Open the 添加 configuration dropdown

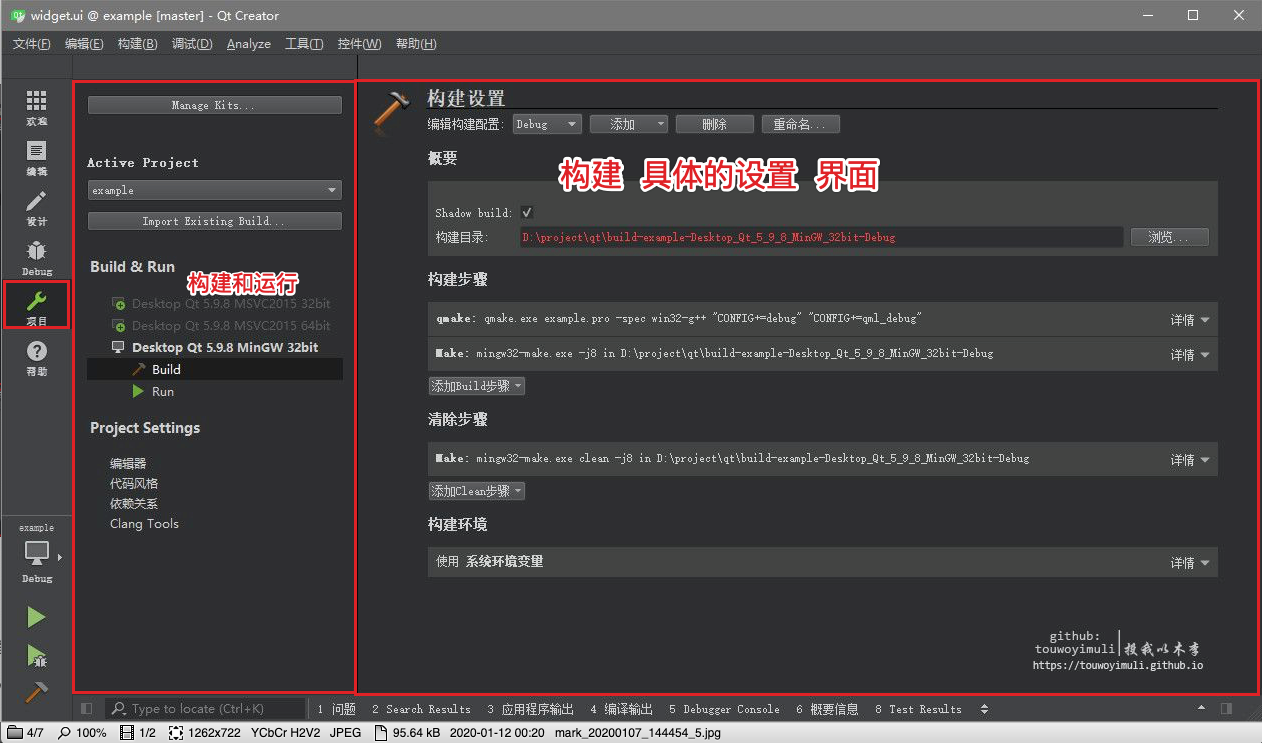pyautogui.click(x=628, y=124)
